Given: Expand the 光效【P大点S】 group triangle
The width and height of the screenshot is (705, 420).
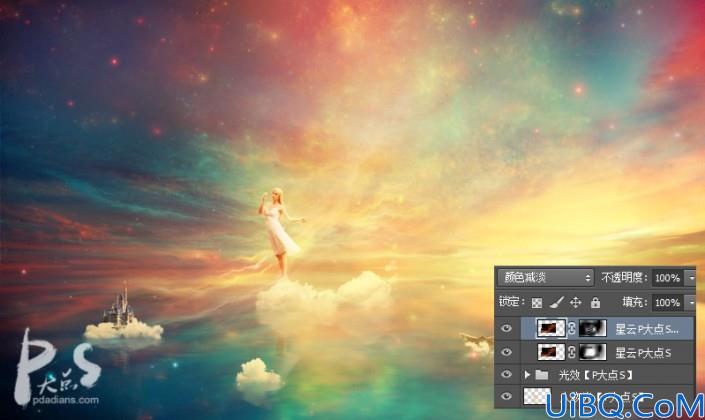Looking at the screenshot, I should (x=527, y=374).
